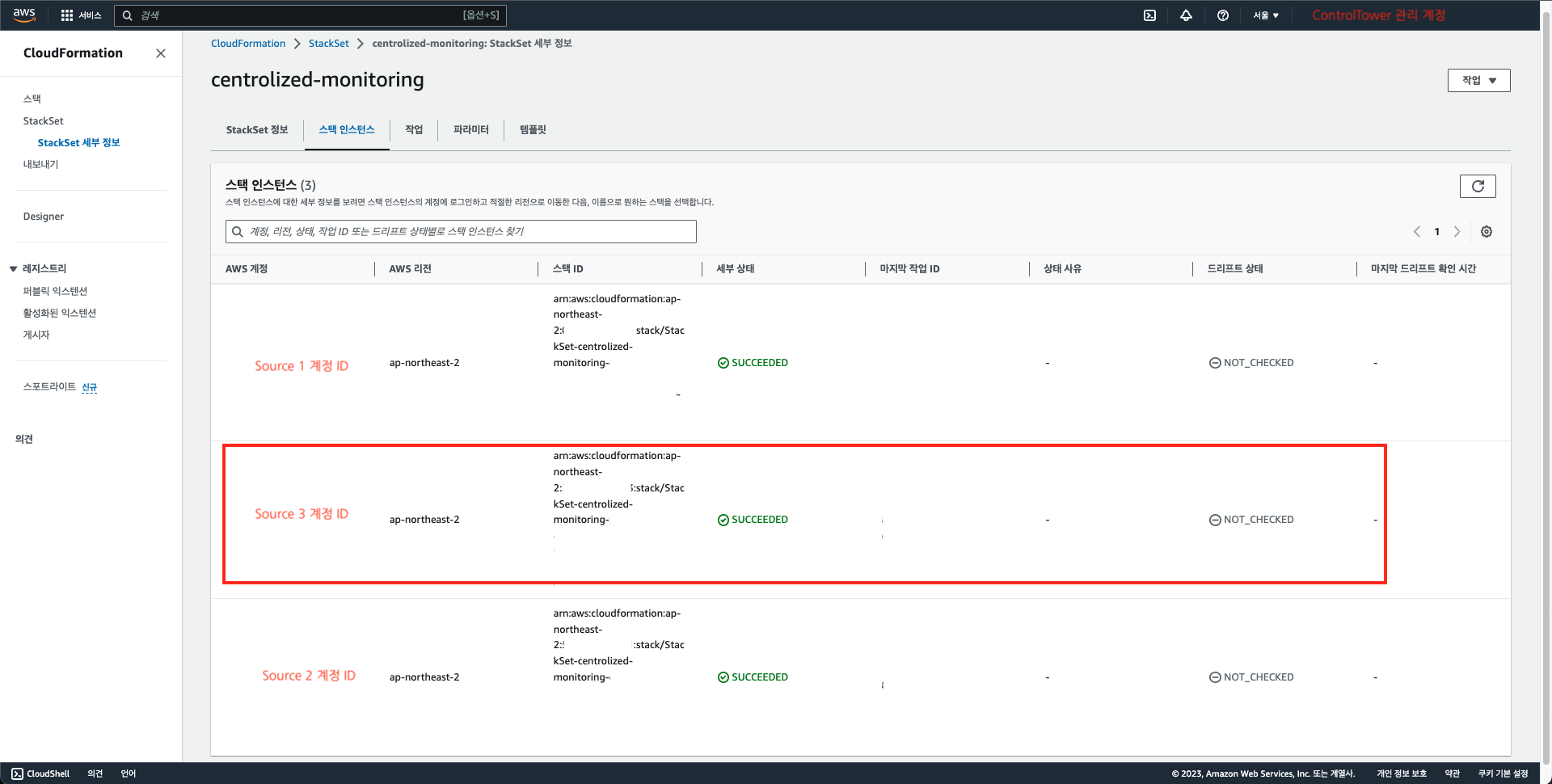Open the 템플릿 tab
Screen dimensions: 1552x784
pyautogui.click(x=533, y=130)
